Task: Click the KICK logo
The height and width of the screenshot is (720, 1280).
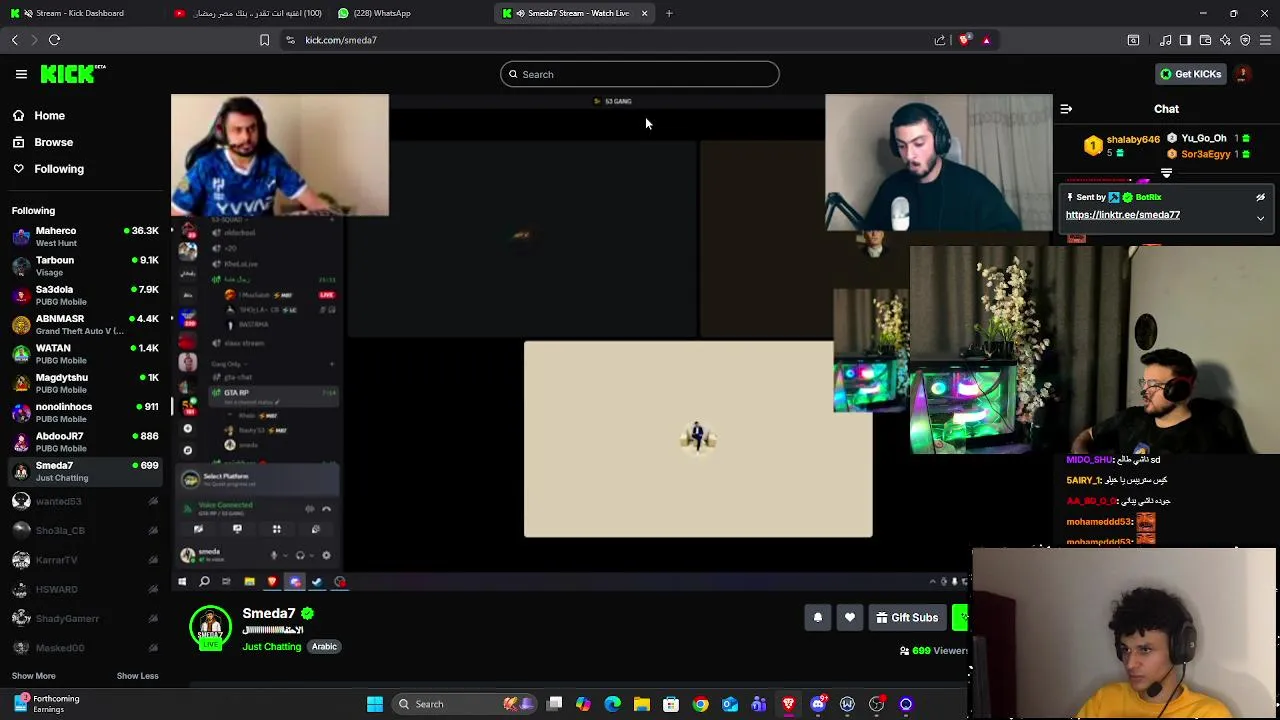Action: click(72, 74)
